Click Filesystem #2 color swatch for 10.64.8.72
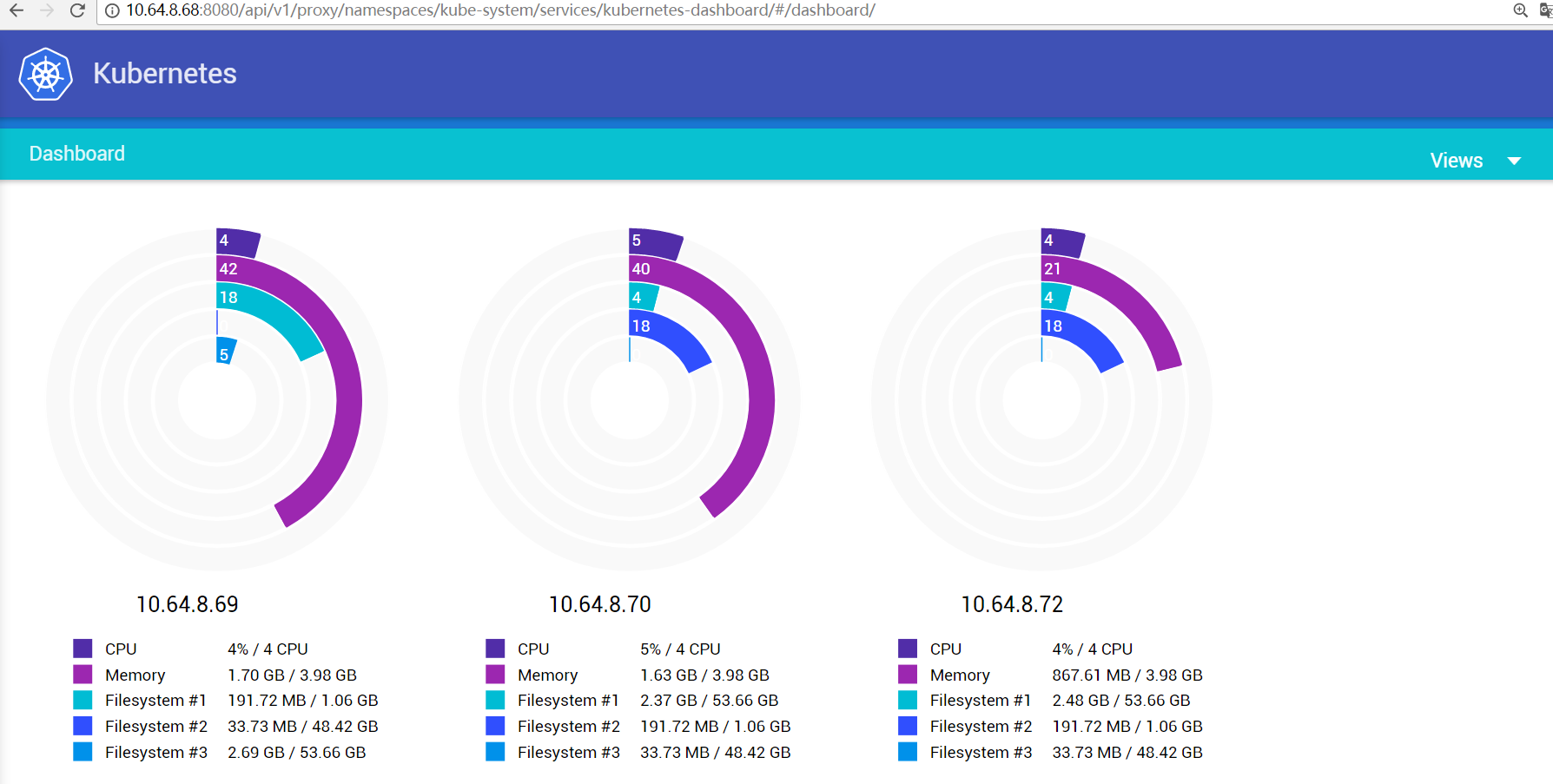Screen dimensions: 1553x784 click(x=908, y=726)
